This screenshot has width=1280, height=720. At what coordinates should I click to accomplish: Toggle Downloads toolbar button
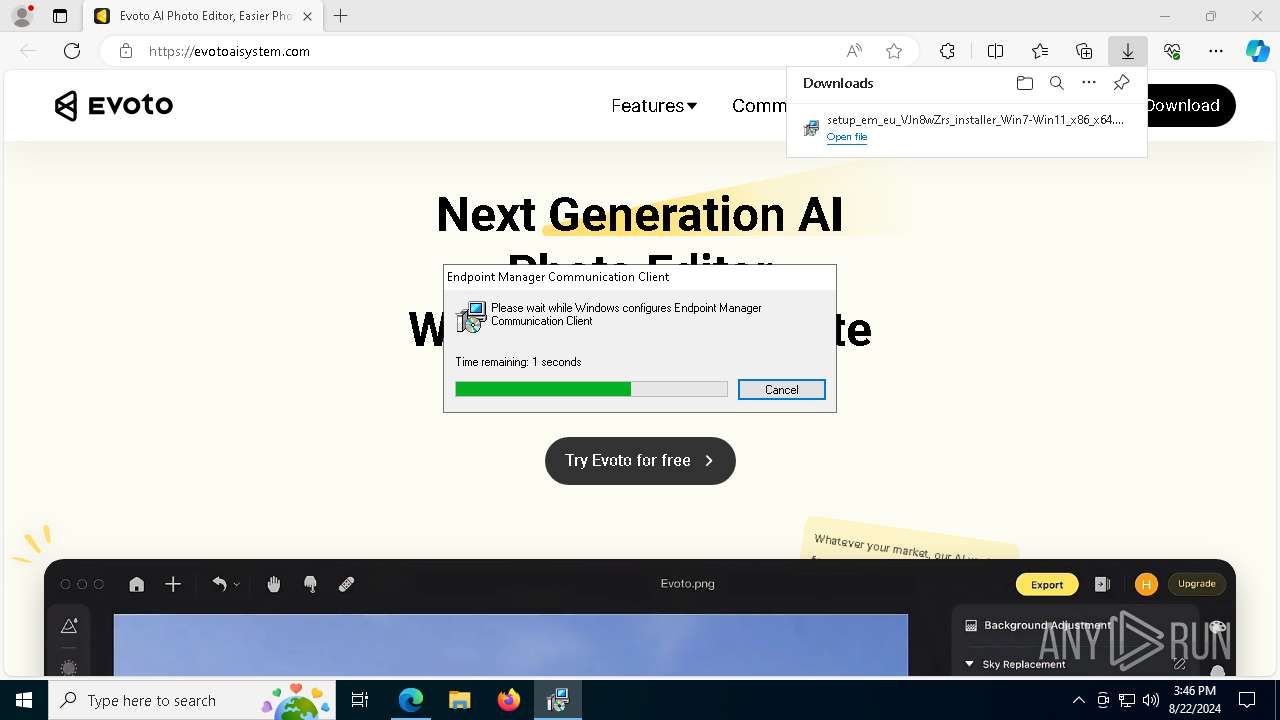(1128, 51)
